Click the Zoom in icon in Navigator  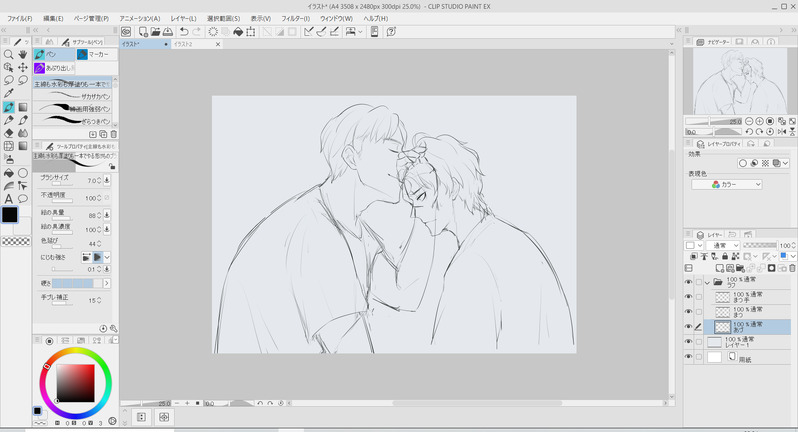[x=759, y=121]
